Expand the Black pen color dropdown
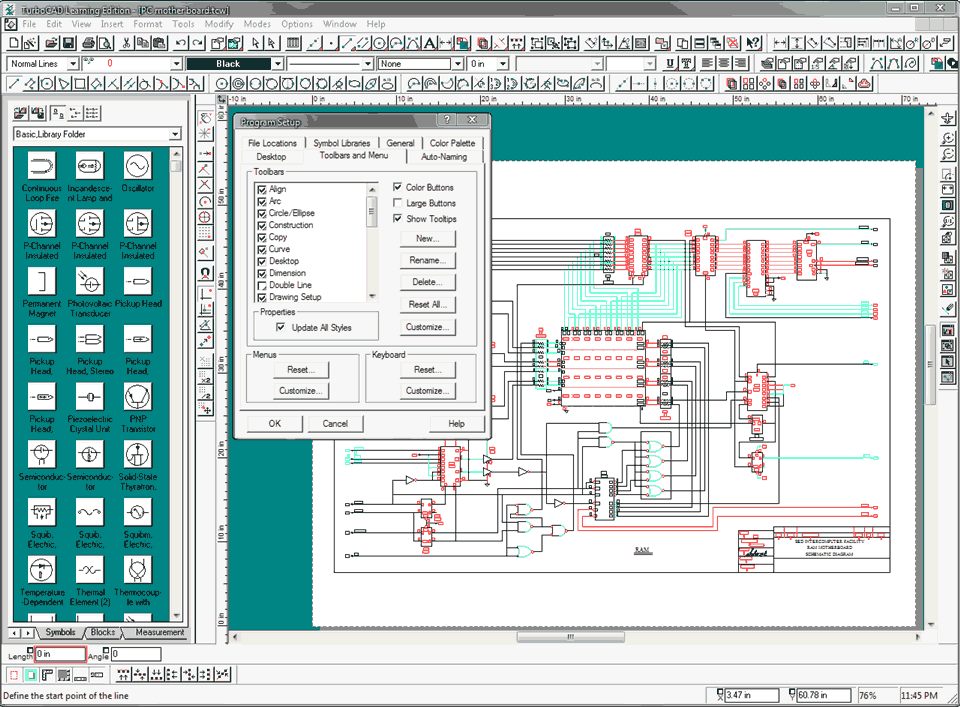The width and height of the screenshot is (960, 707). pos(278,64)
